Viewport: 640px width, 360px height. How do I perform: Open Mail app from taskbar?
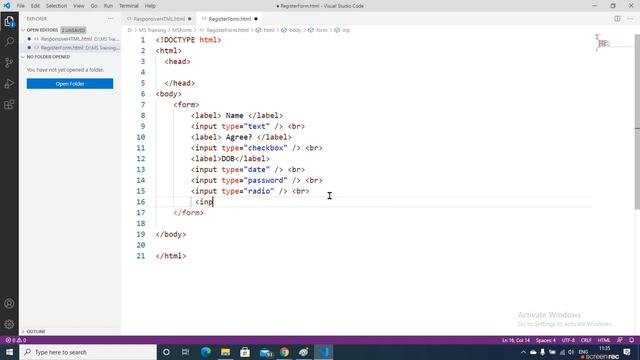click(266, 352)
